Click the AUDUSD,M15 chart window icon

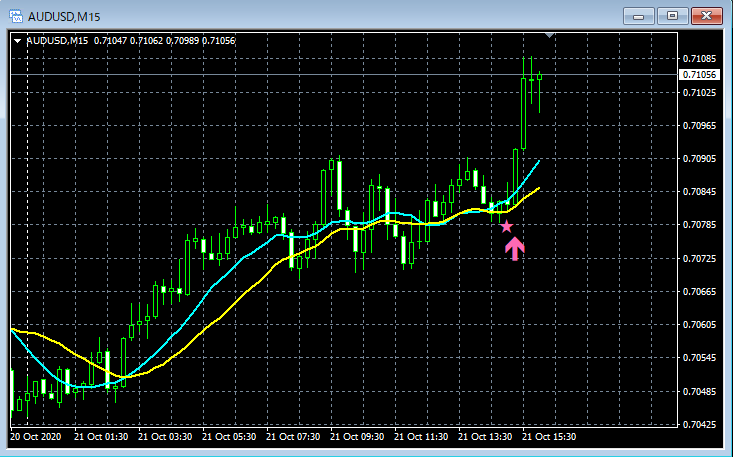pyautogui.click(x=16, y=16)
